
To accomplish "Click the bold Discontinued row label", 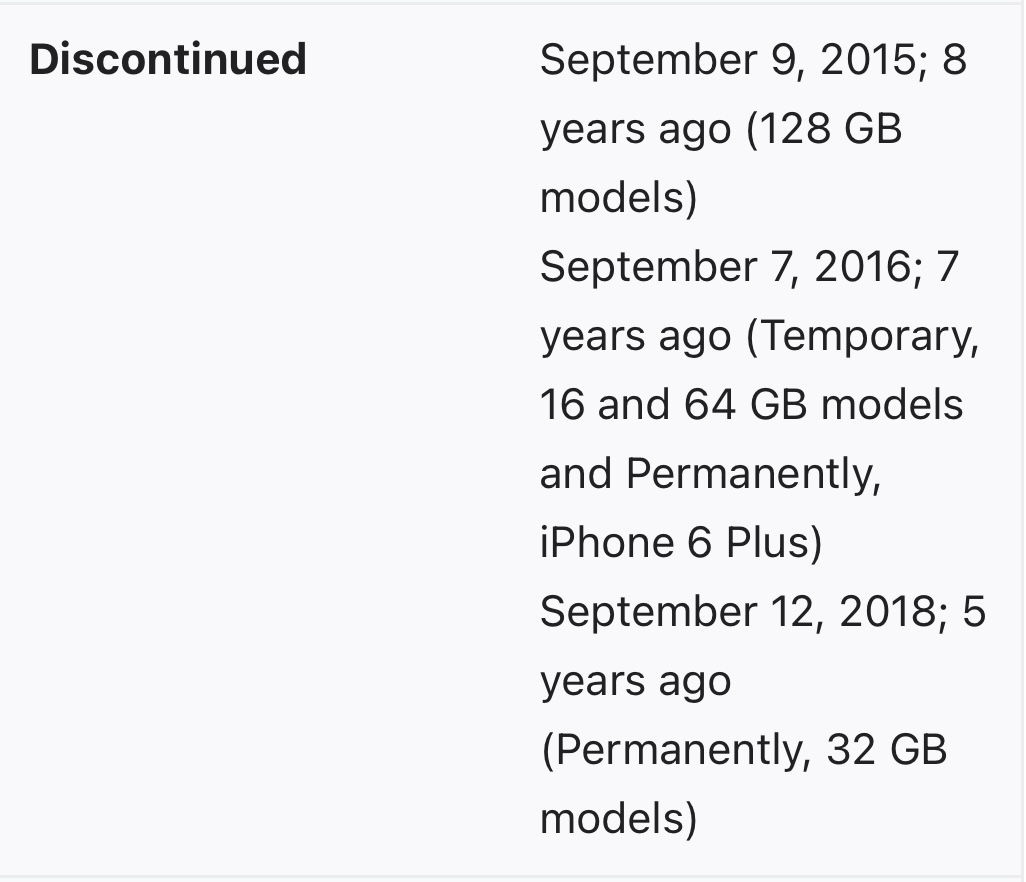I will [x=168, y=60].
